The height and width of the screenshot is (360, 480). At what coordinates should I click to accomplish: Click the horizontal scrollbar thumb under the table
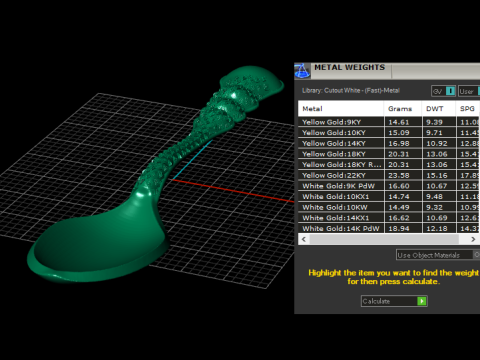pyautogui.click(x=384, y=239)
